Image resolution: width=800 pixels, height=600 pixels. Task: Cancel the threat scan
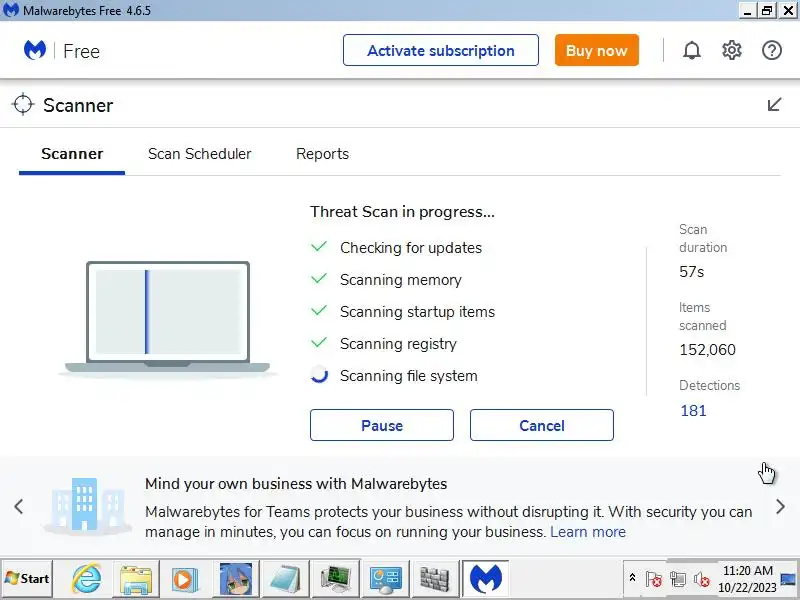[x=542, y=425]
